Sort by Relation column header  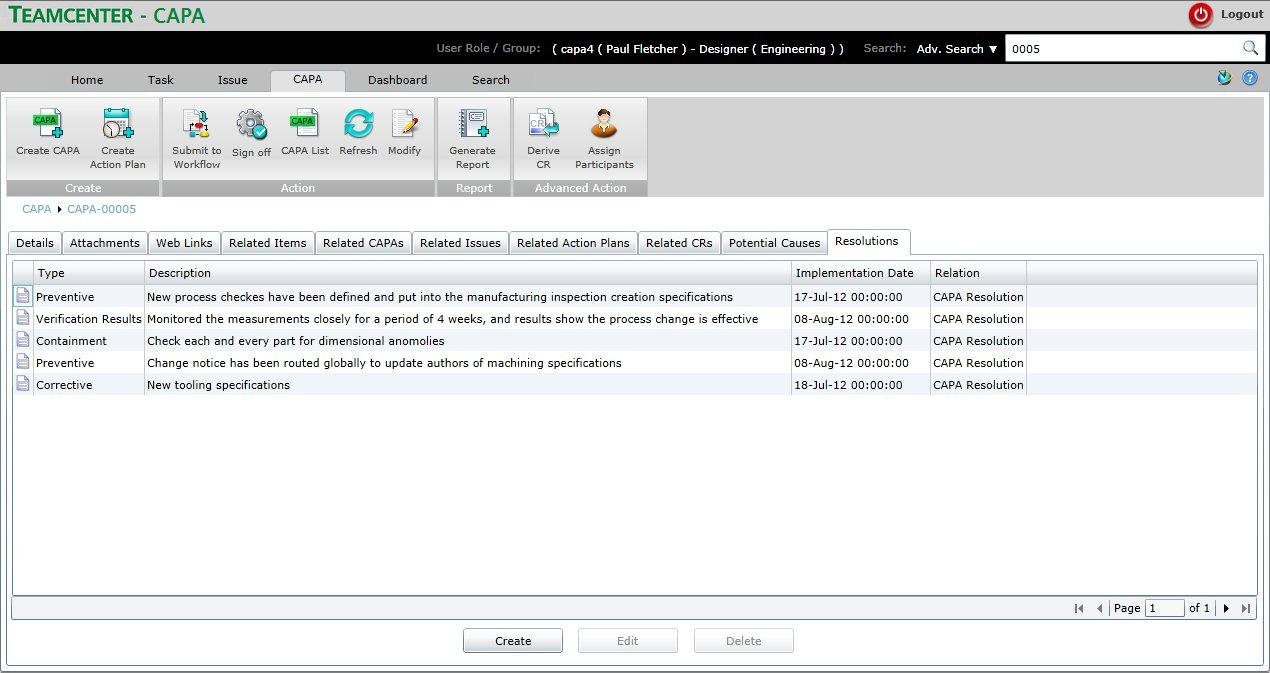click(x=978, y=273)
